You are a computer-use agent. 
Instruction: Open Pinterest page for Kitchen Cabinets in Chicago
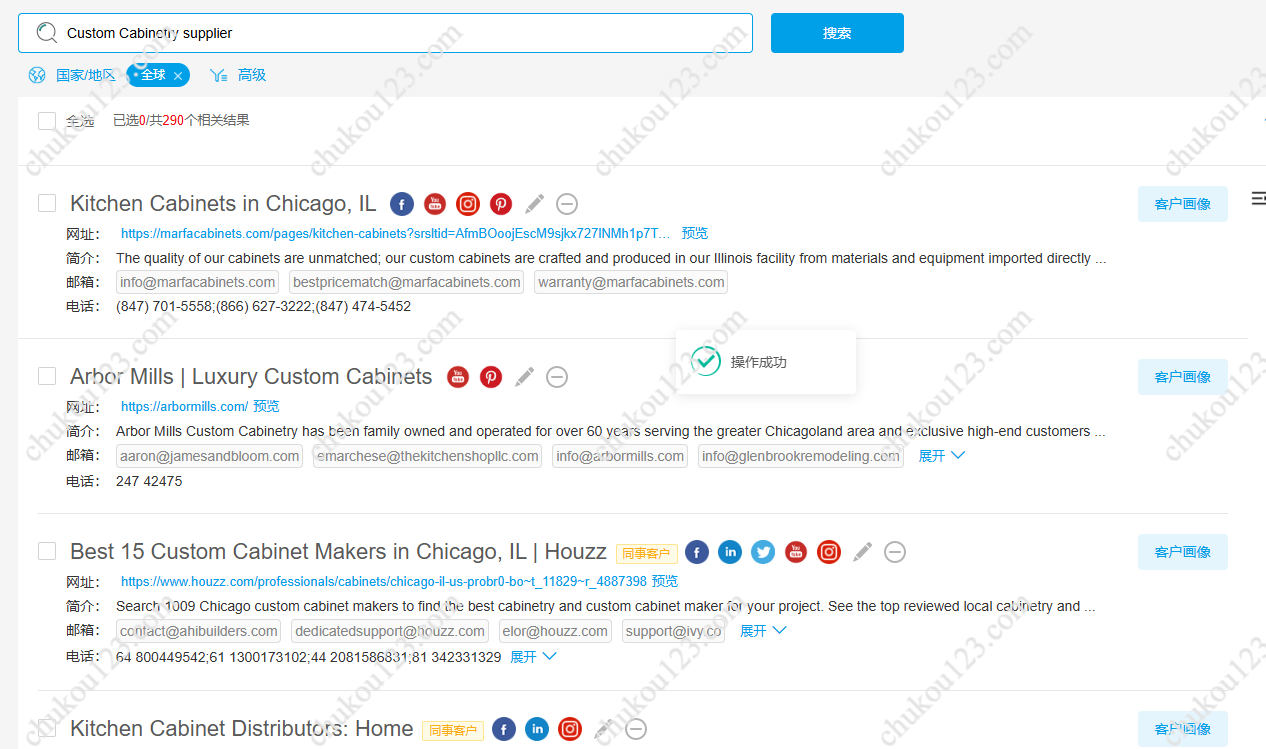501,204
